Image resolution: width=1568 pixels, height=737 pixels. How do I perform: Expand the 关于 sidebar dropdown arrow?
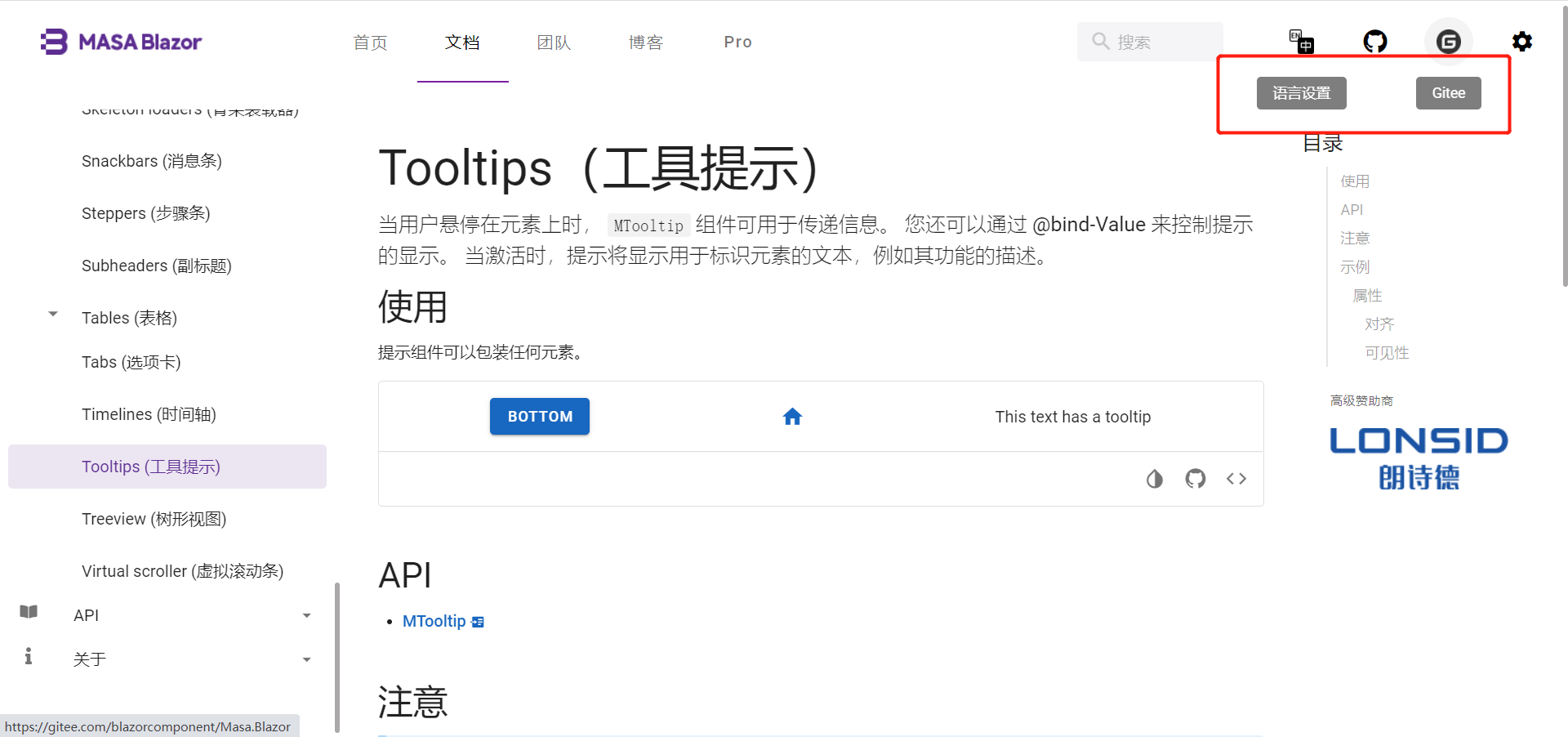(307, 660)
